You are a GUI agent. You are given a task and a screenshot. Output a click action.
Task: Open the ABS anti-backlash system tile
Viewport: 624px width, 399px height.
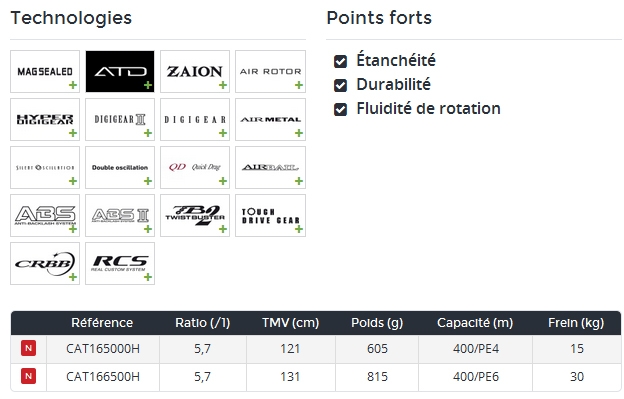pyautogui.click(x=45, y=216)
